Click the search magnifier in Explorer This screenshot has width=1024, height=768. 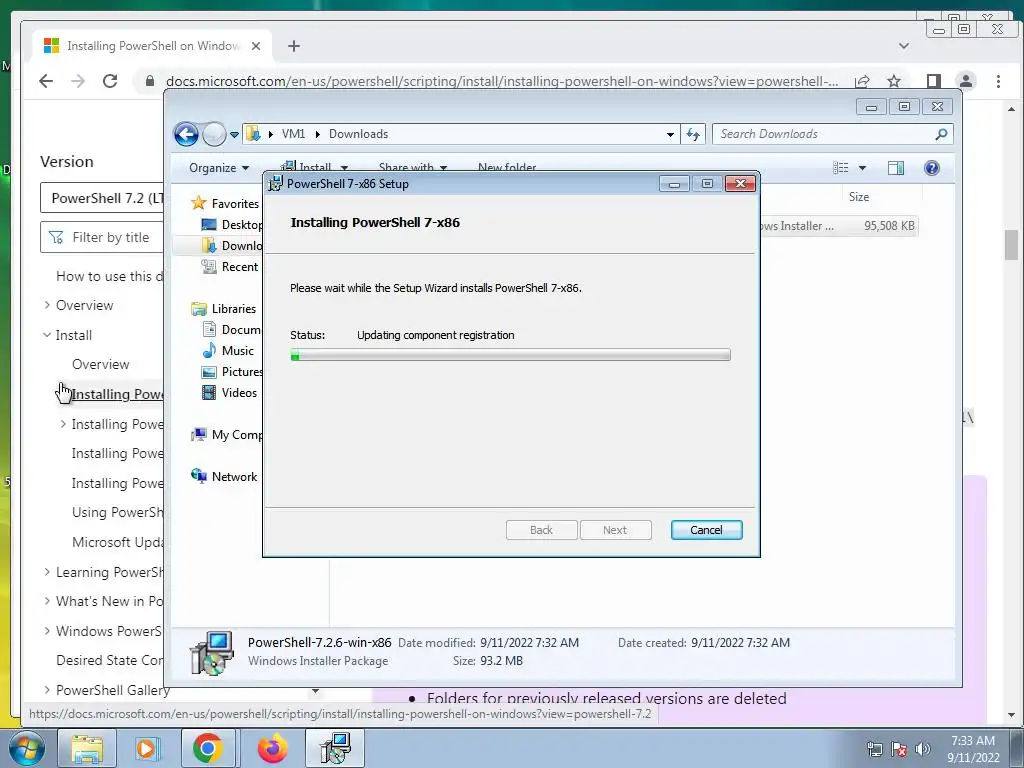[941, 134]
